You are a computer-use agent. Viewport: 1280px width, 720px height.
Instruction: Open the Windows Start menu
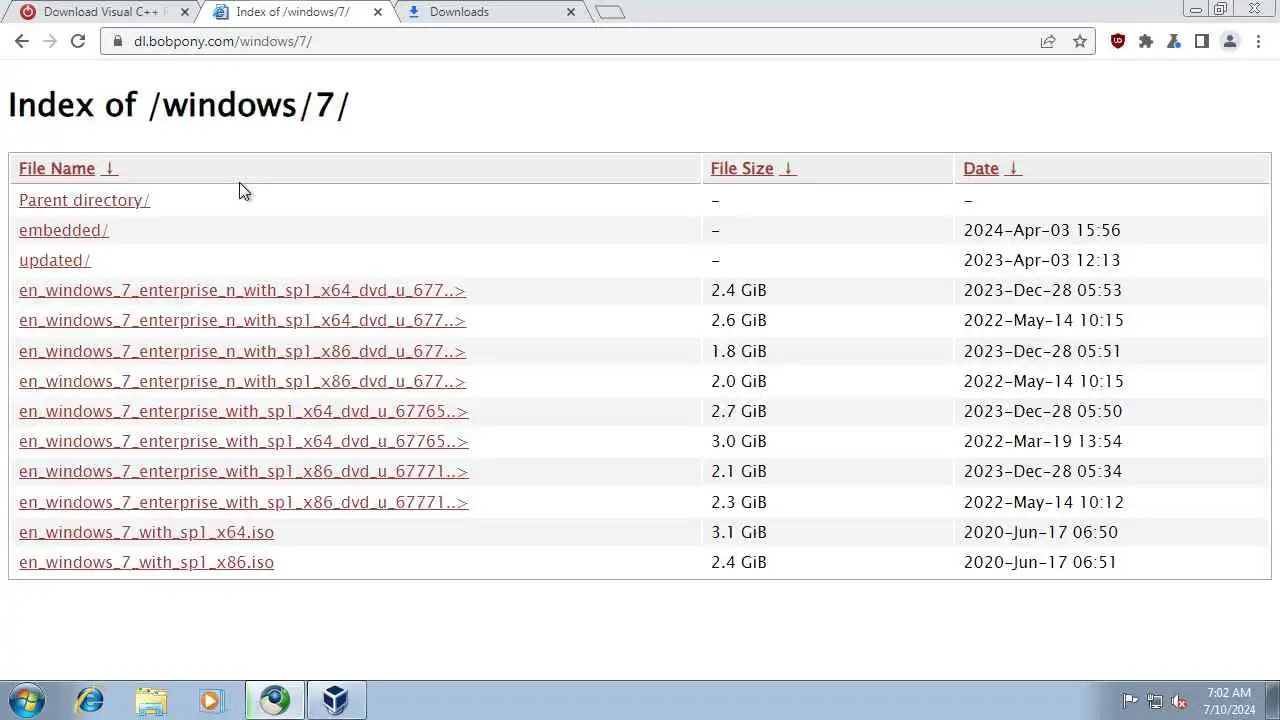pyautogui.click(x=26, y=700)
